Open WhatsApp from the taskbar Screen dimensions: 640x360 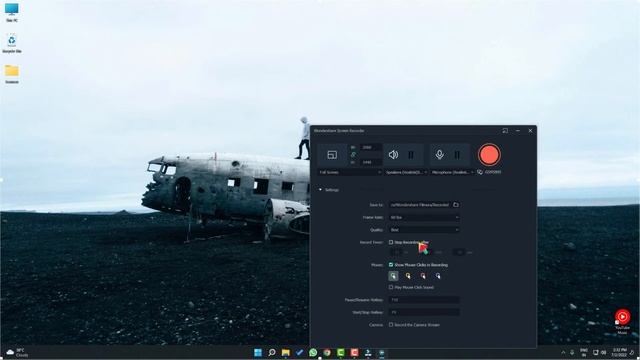click(313, 353)
